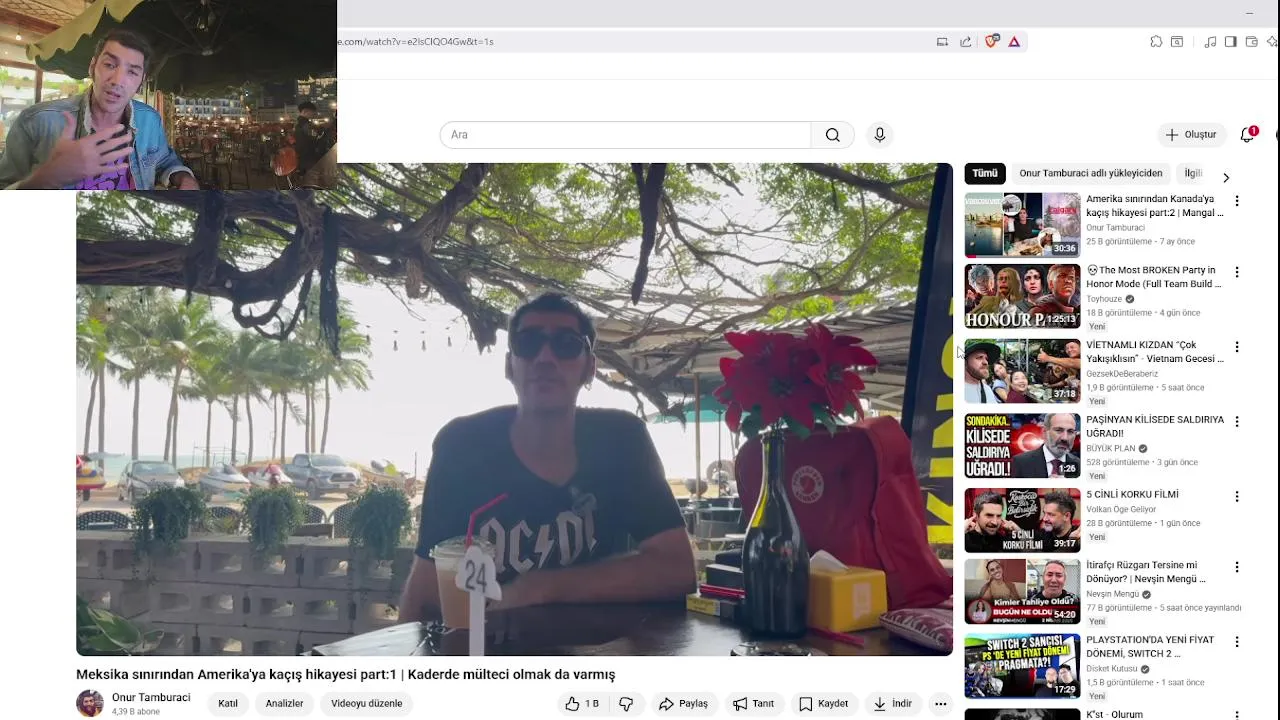Open Disket Kutusu channel link
The width and height of the screenshot is (1280, 720).
point(1111,669)
